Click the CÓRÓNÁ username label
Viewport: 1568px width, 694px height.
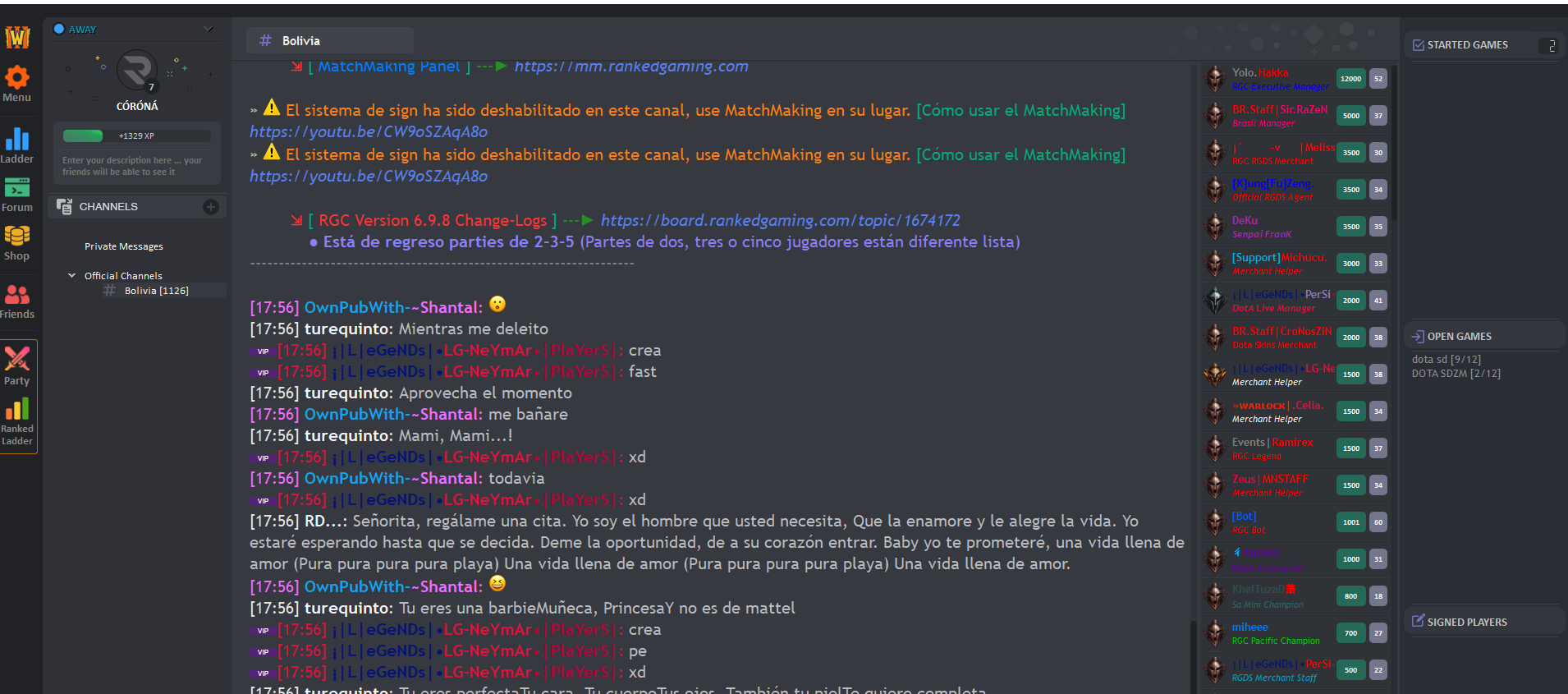[x=137, y=106]
